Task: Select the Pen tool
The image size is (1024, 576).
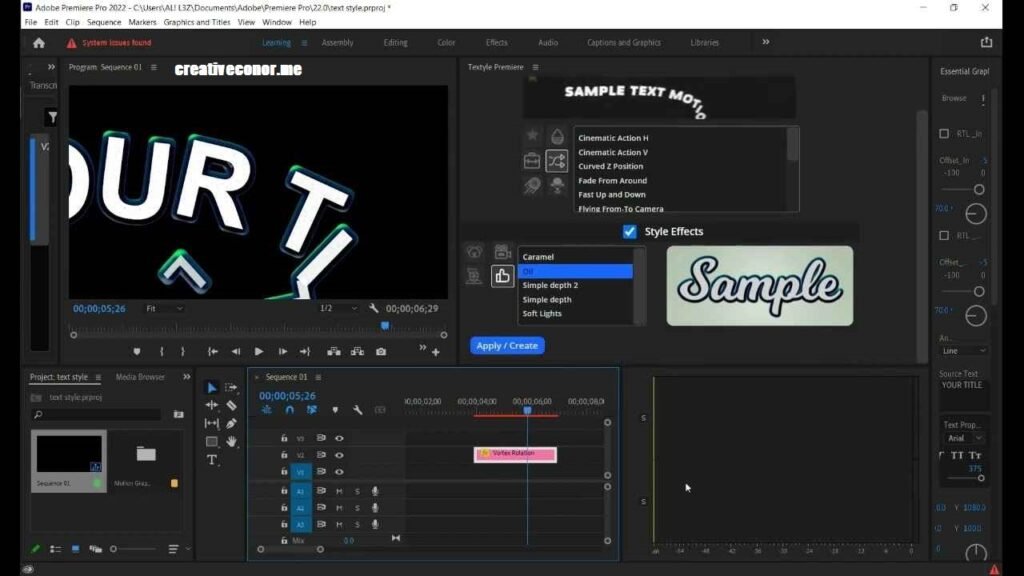Action: (x=231, y=423)
